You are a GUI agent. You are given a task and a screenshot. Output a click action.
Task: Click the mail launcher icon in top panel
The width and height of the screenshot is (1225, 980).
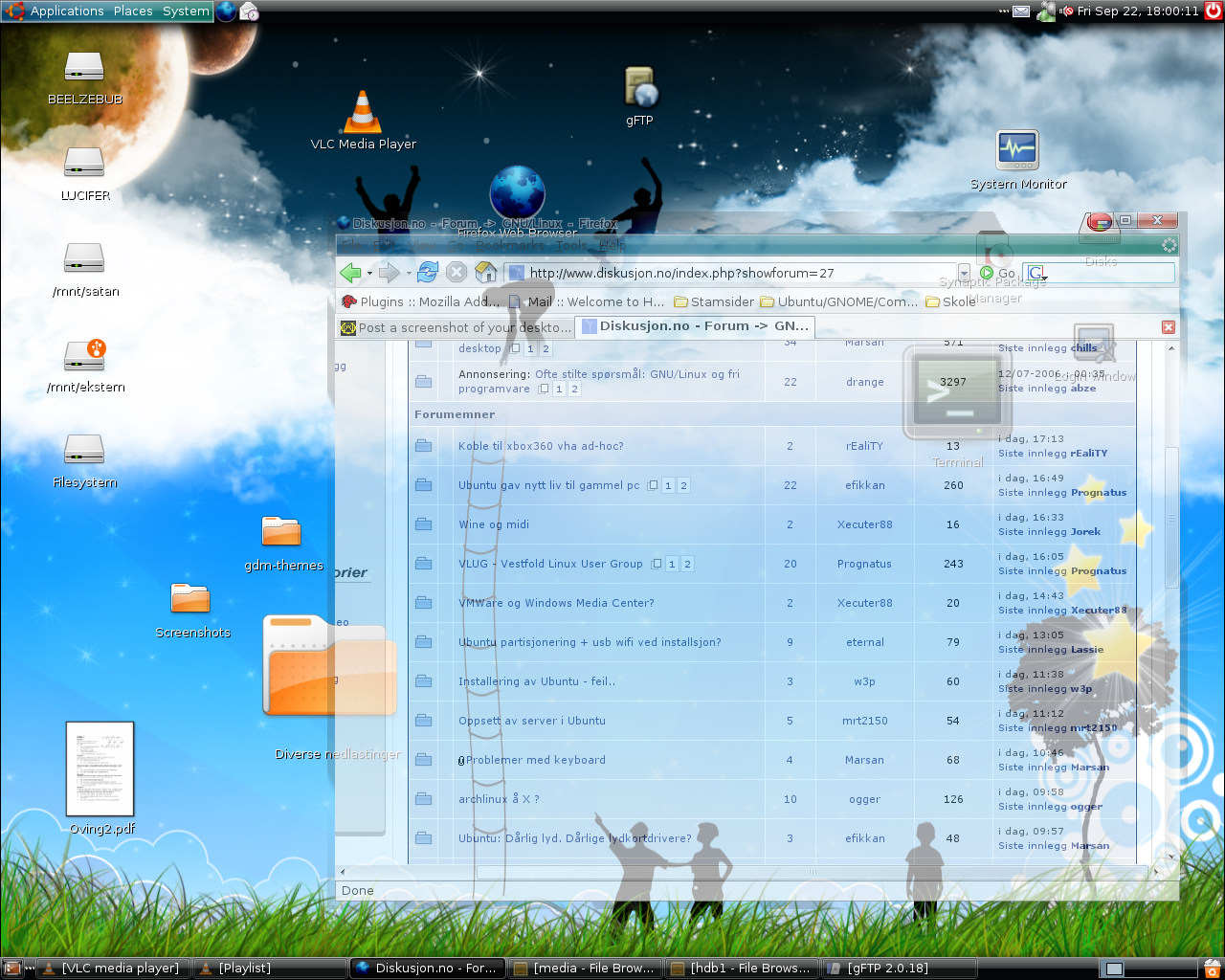click(x=249, y=11)
